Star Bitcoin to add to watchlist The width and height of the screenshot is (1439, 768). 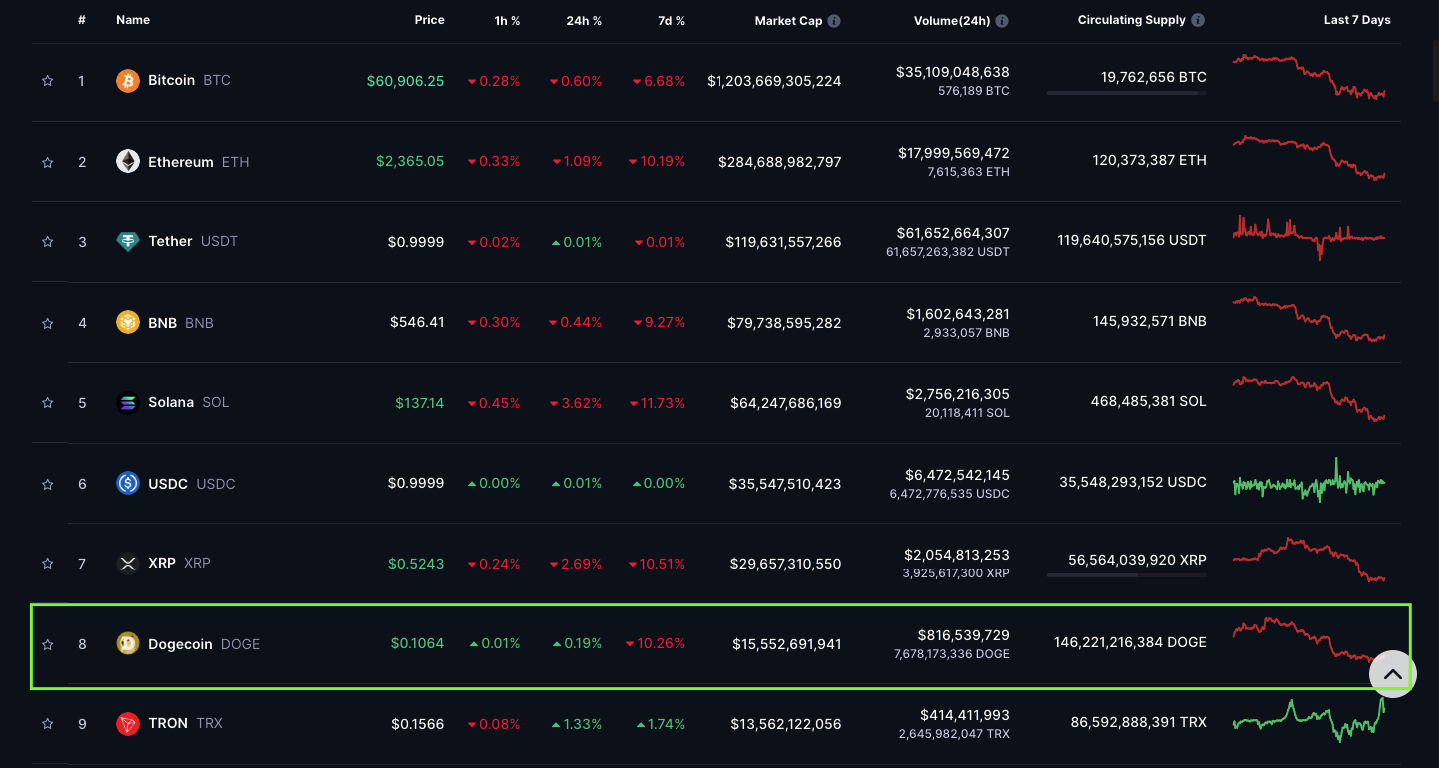(x=47, y=81)
